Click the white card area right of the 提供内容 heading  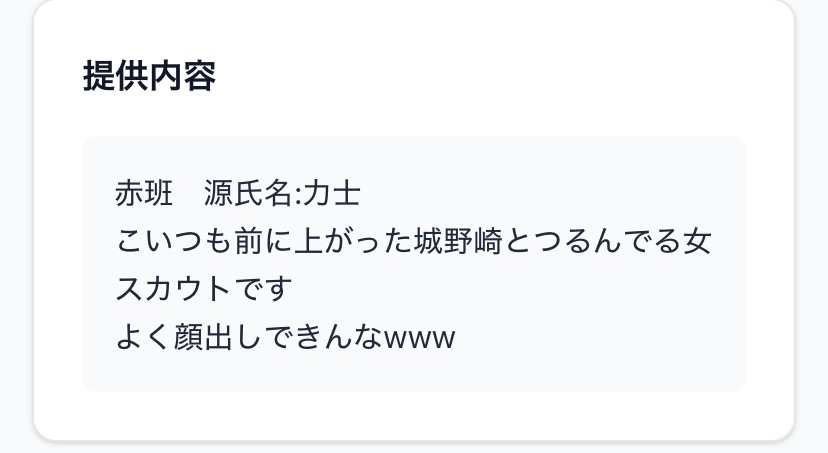click(x=502, y=76)
